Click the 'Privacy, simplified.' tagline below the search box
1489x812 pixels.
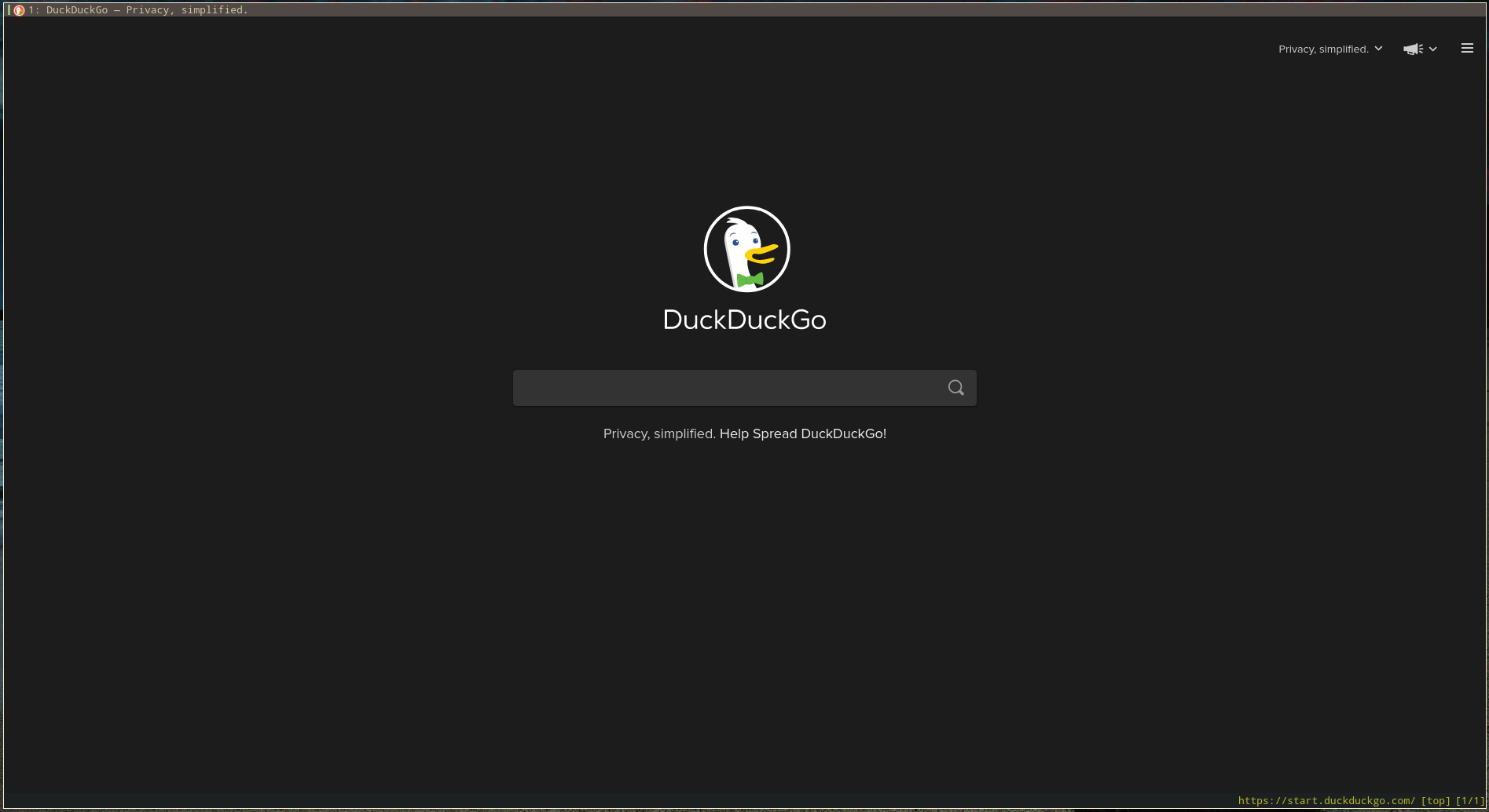tap(659, 433)
